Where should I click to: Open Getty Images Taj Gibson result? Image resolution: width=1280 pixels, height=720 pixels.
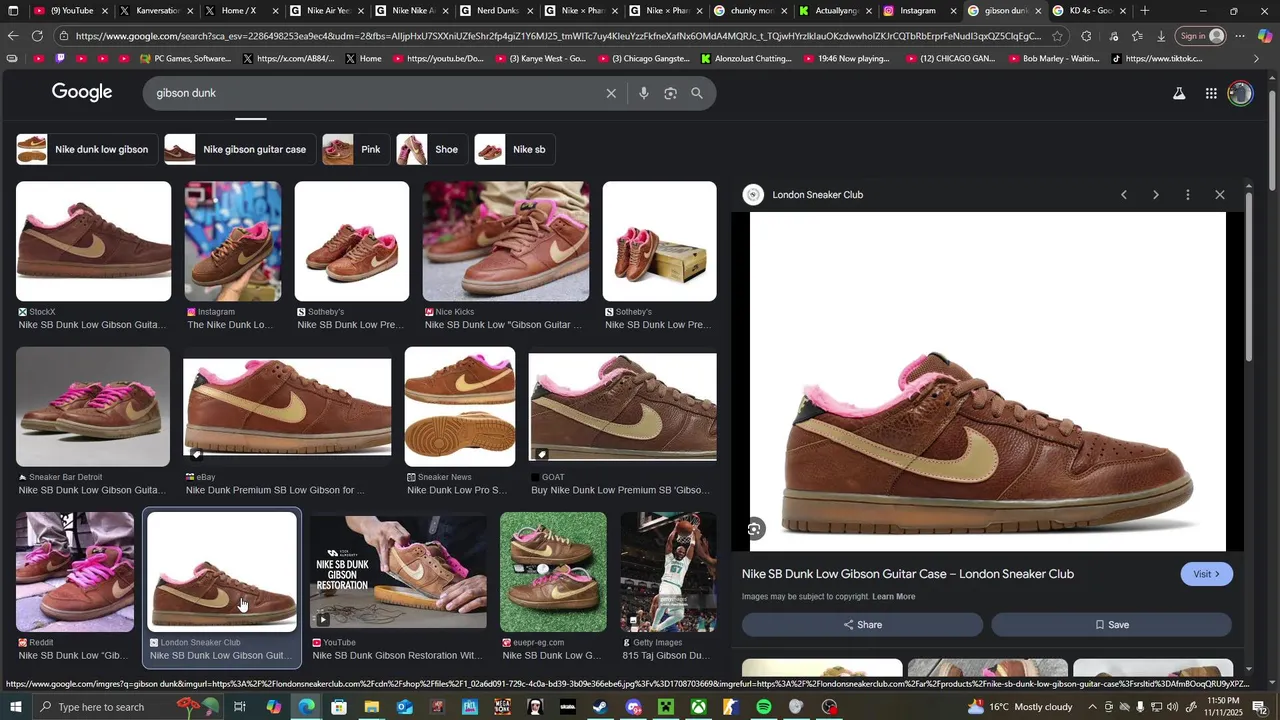tap(669, 572)
